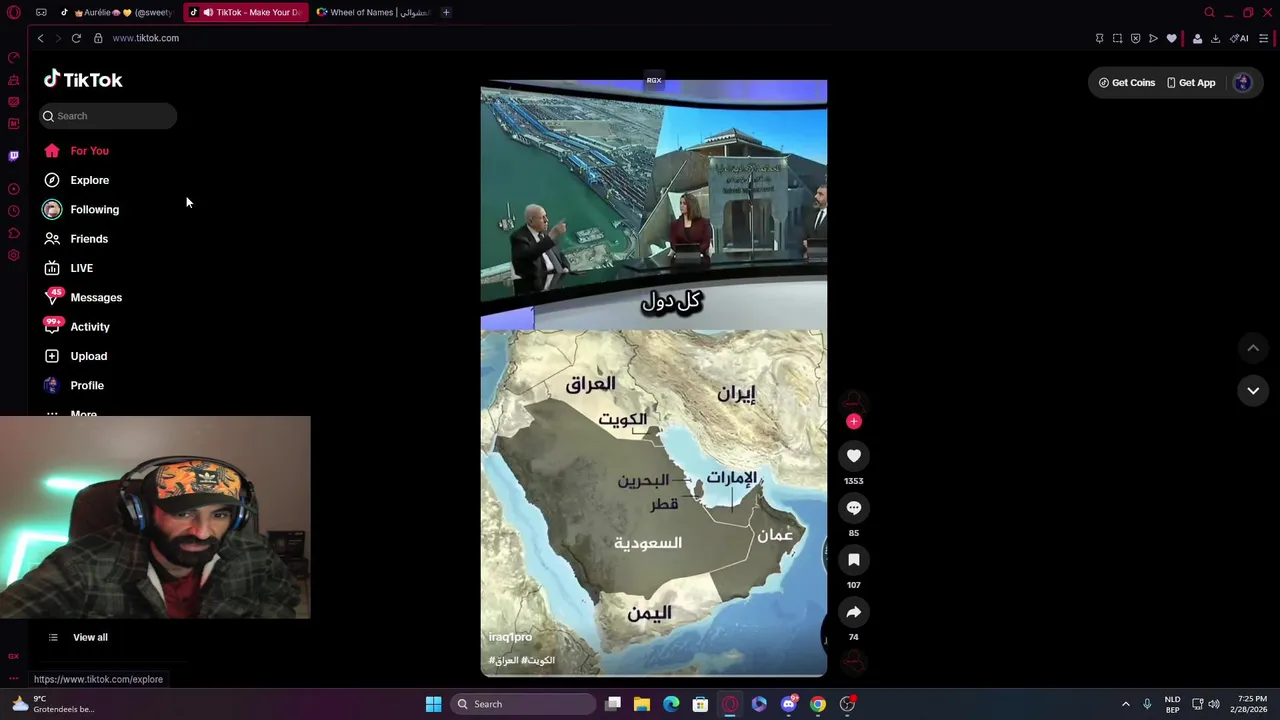
Task: Open Microsoft Store from taskbar
Action: tap(701, 704)
